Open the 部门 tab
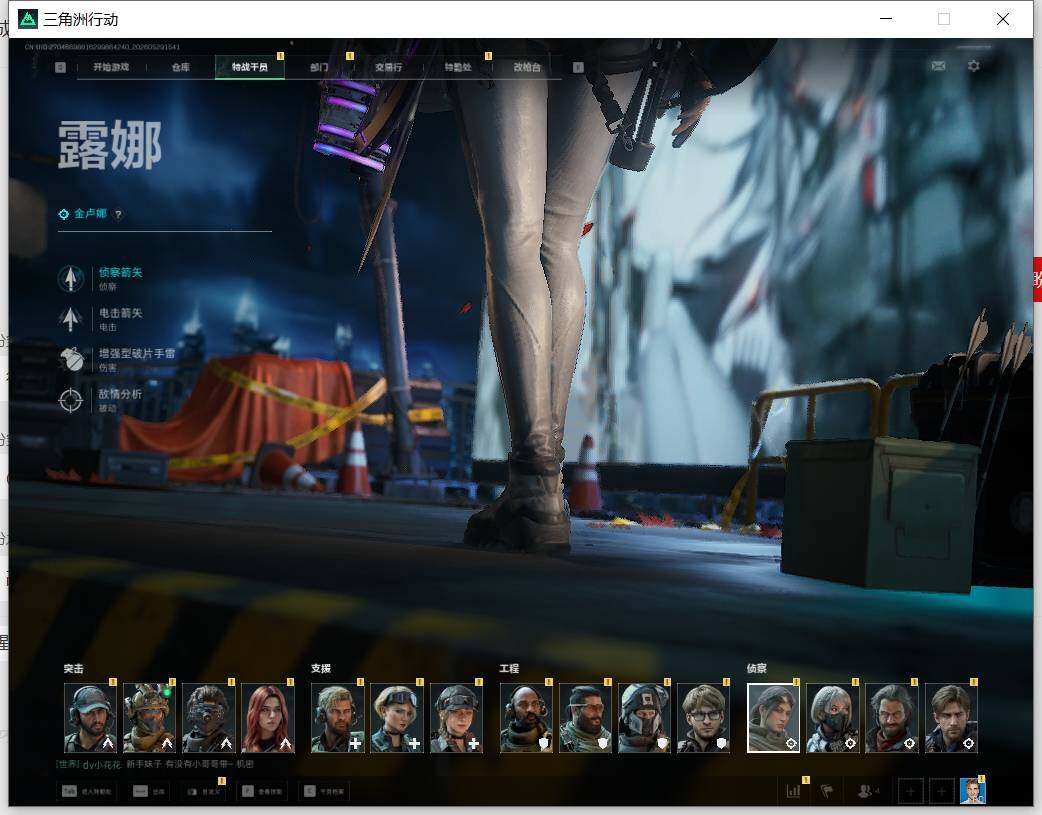Image resolution: width=1042 pixels, height=815 pixels. click(319, 67)
